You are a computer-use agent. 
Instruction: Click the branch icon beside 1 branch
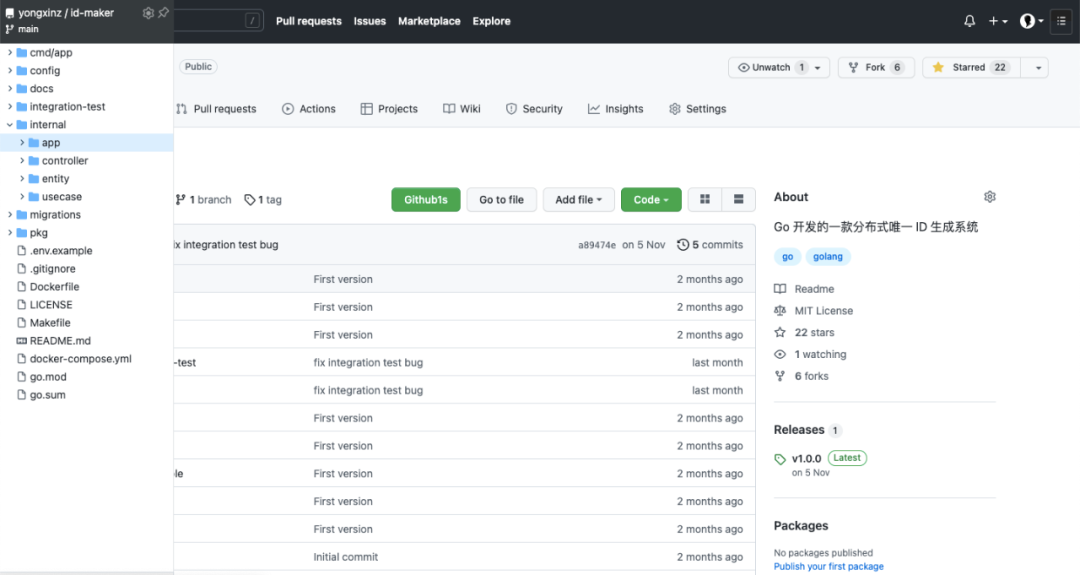pos(180,200)
